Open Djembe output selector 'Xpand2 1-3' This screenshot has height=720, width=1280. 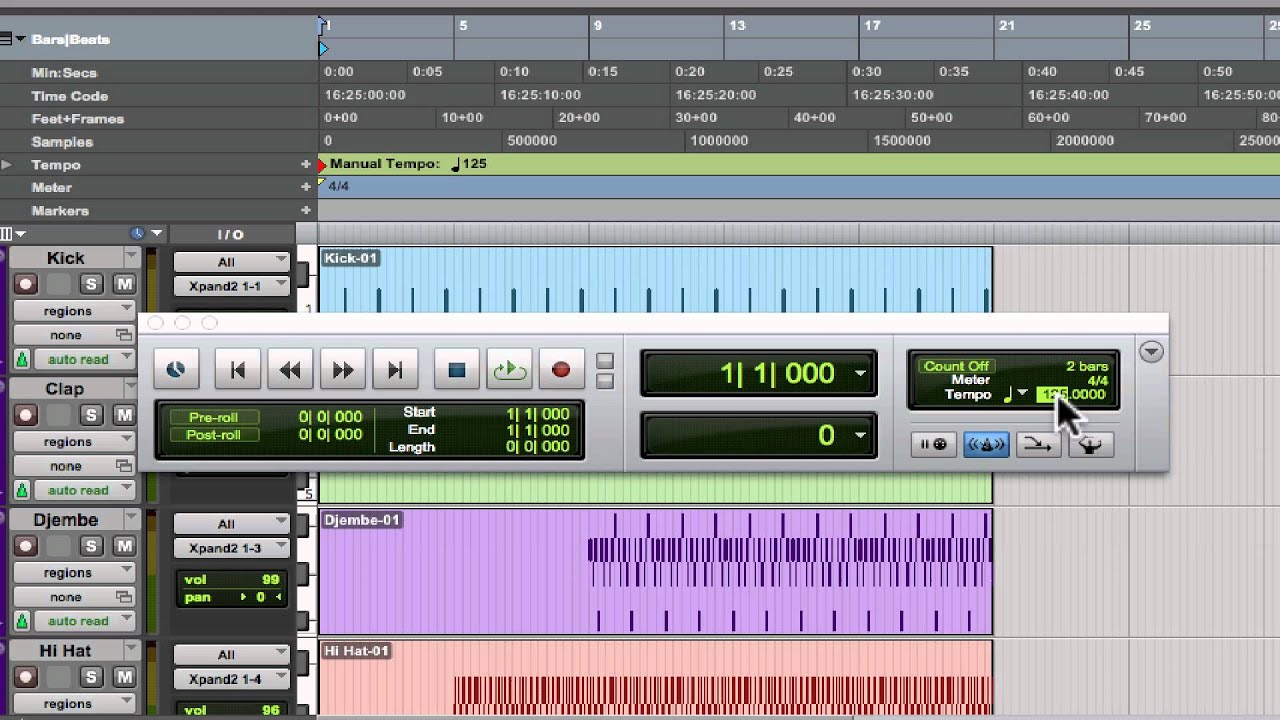[231, 548]
